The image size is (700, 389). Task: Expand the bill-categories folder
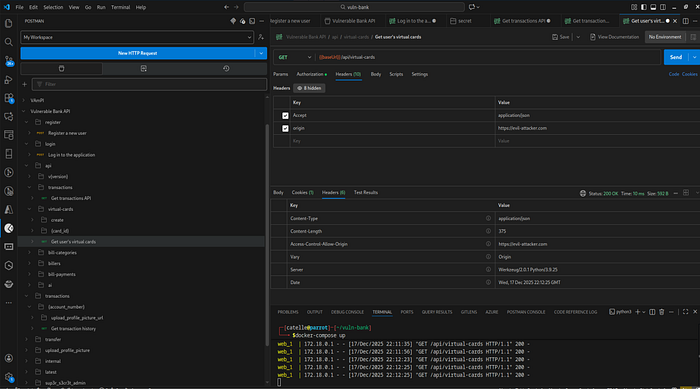29,252
